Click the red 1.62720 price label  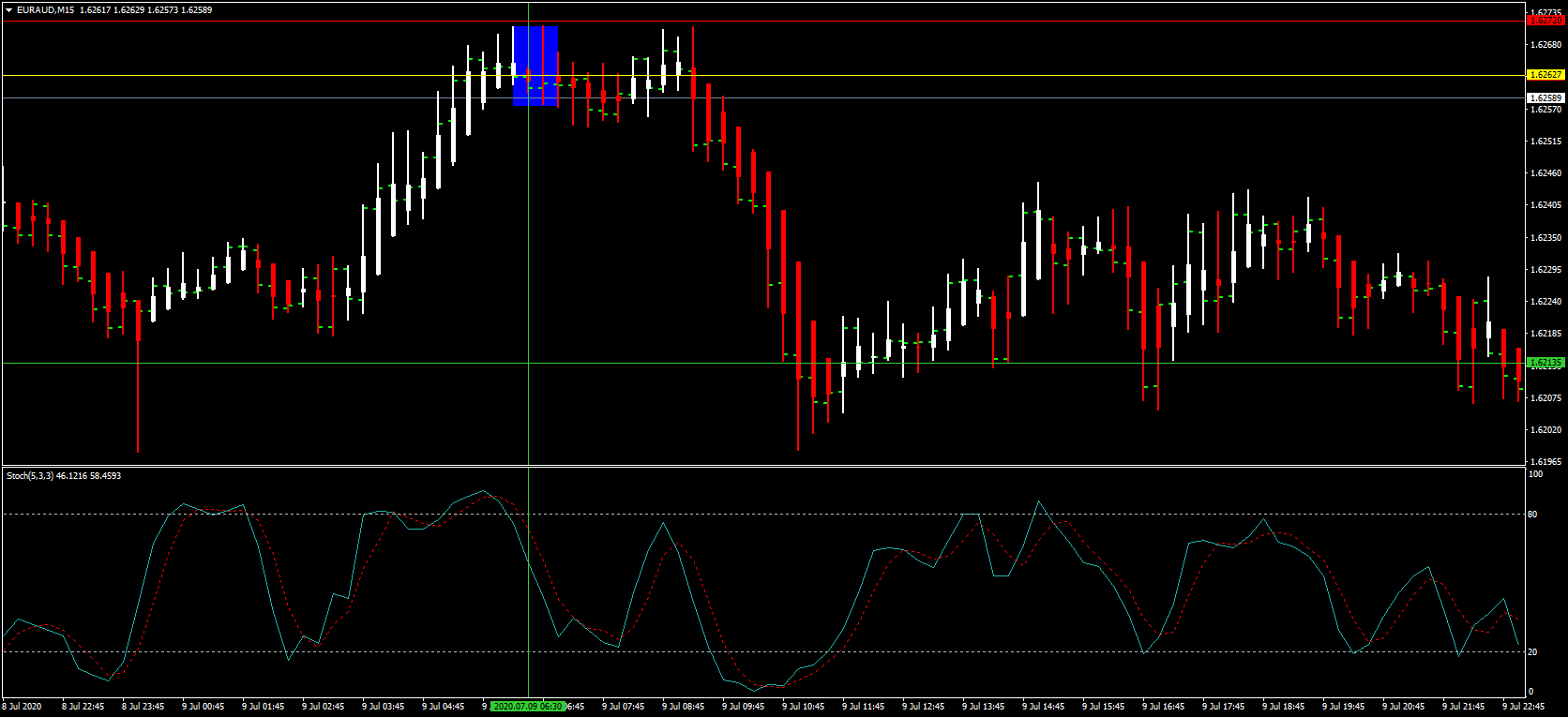(x=1545, y=21)
